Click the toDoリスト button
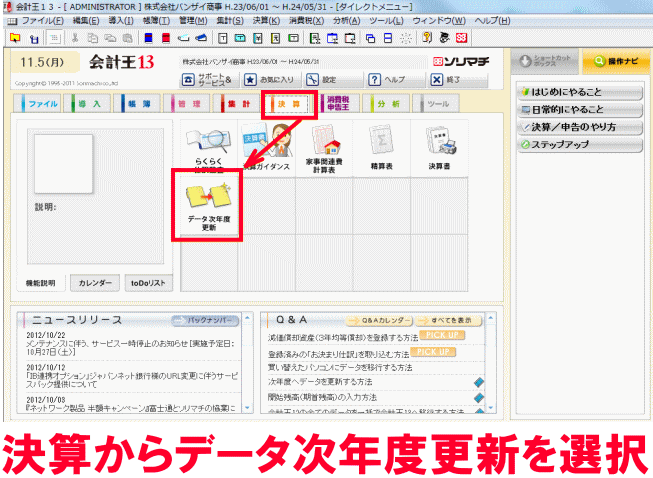The width and height of the screenshot is (653, 478). [x=148, y=283]
